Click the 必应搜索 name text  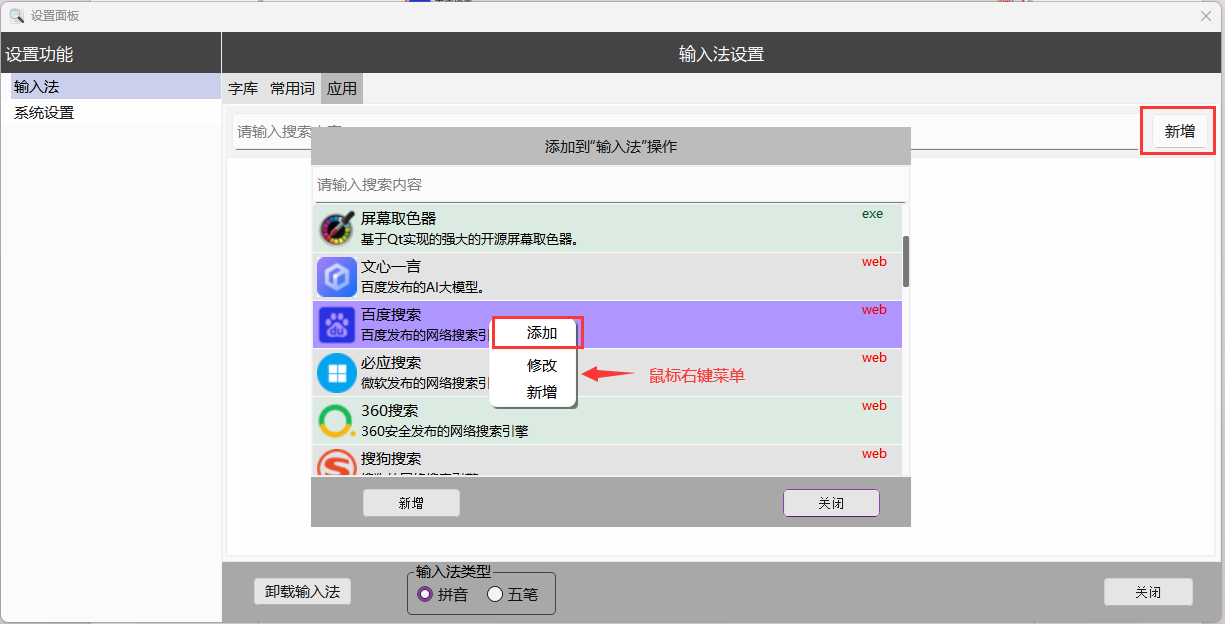(x=391, y=362)
